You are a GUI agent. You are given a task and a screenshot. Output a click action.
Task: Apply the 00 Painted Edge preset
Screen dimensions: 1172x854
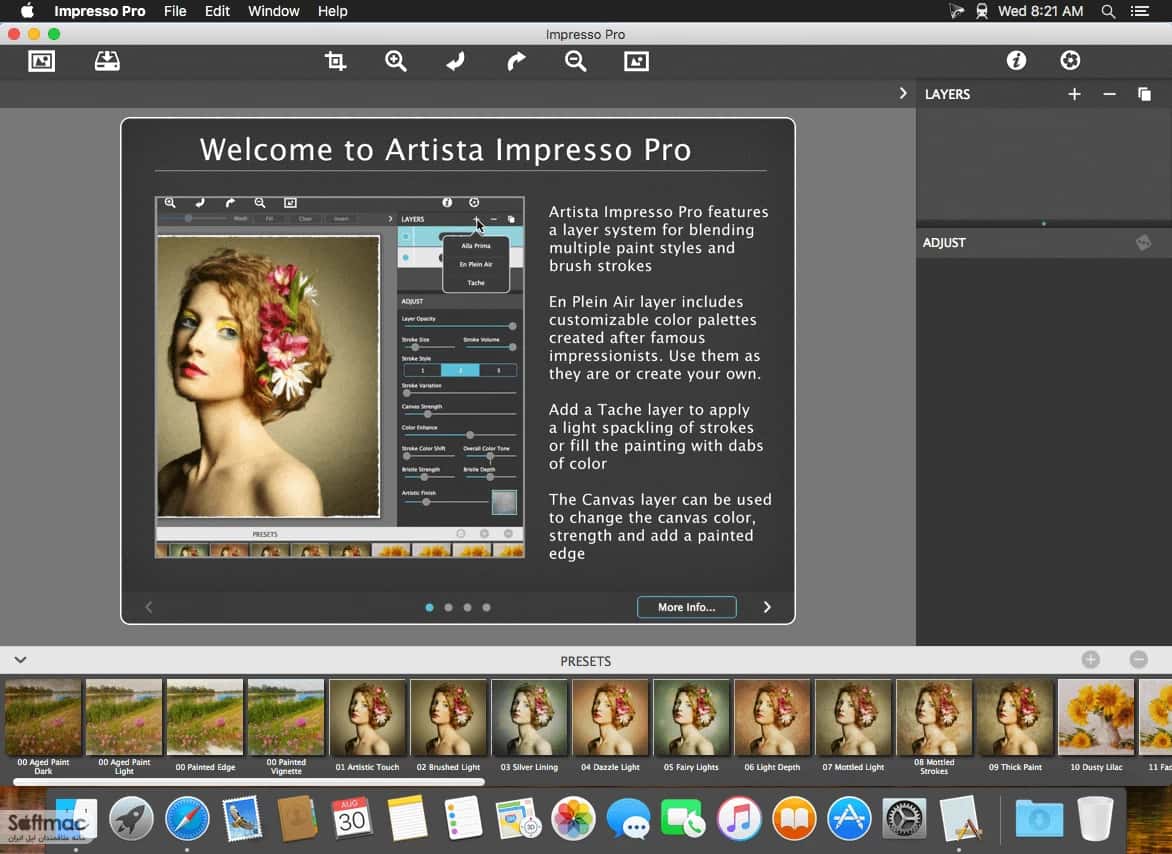[205, 725]
